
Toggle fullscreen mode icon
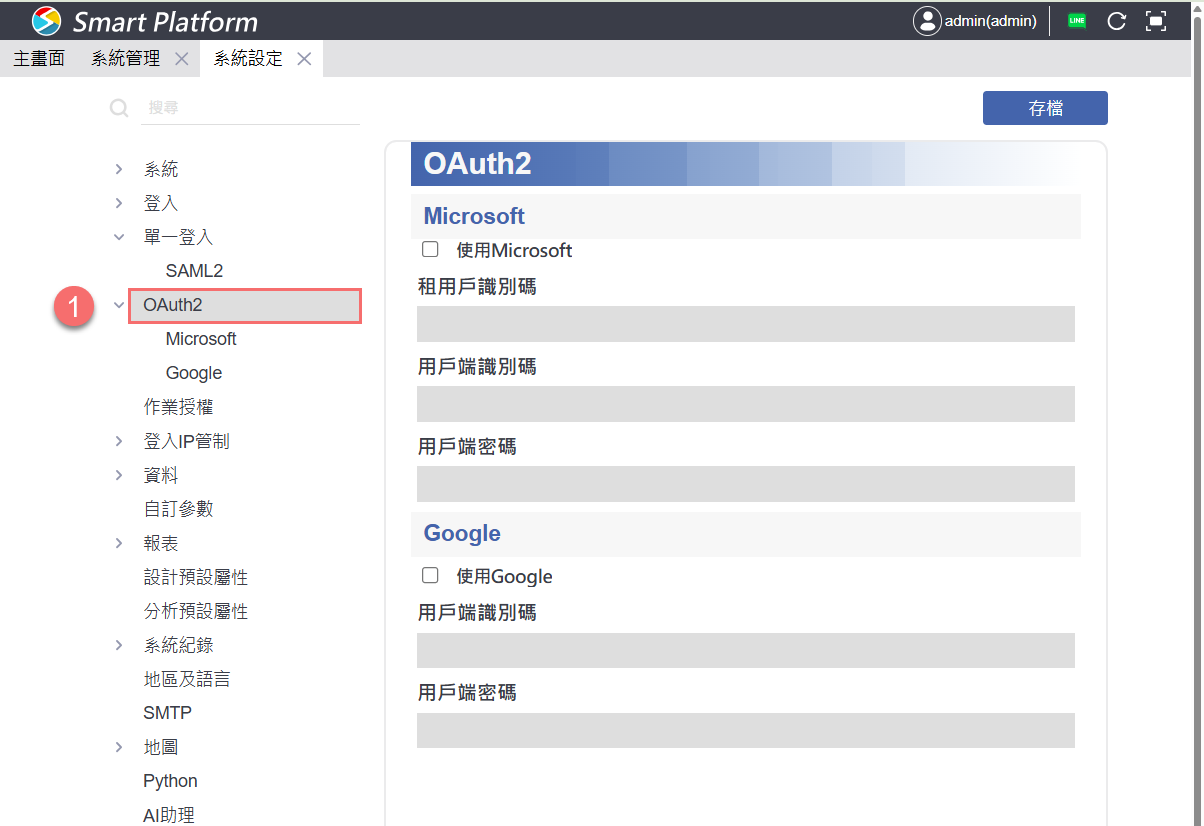pyautogui.click(x=1156, y=21)
